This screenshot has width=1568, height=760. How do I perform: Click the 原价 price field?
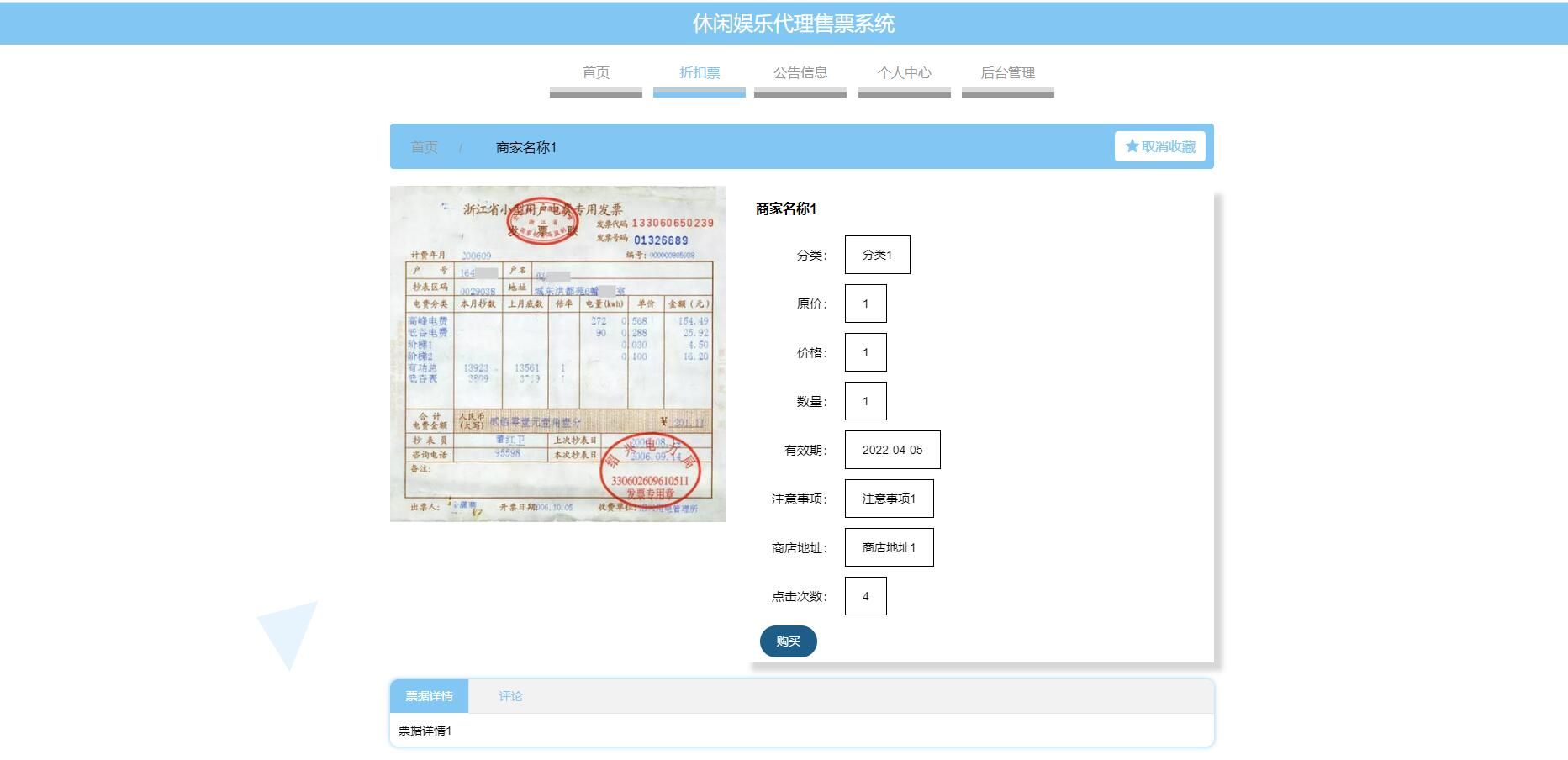pyautogui.click(x=865, y=303)
